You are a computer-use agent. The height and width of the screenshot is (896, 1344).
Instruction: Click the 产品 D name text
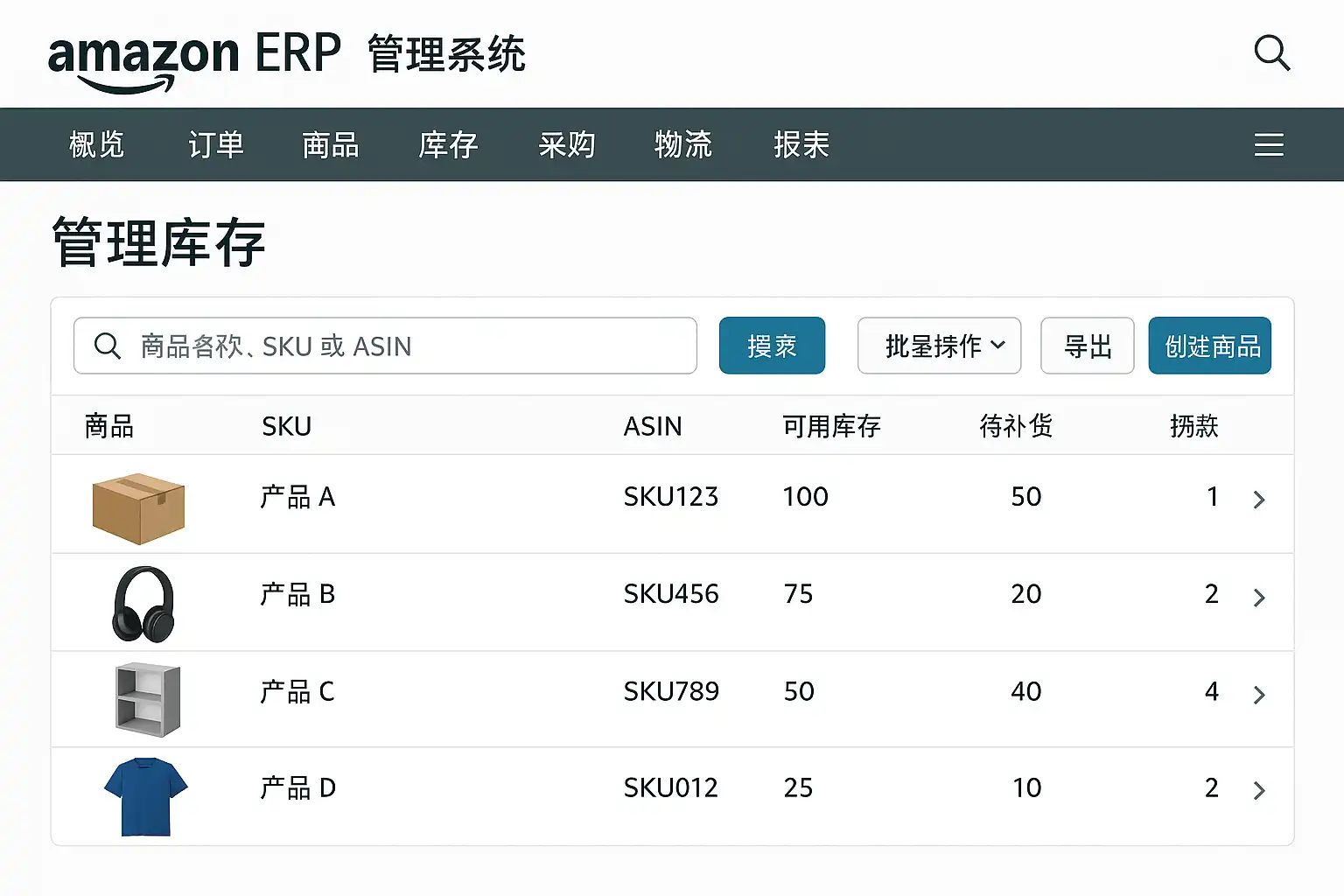point(297,788)
